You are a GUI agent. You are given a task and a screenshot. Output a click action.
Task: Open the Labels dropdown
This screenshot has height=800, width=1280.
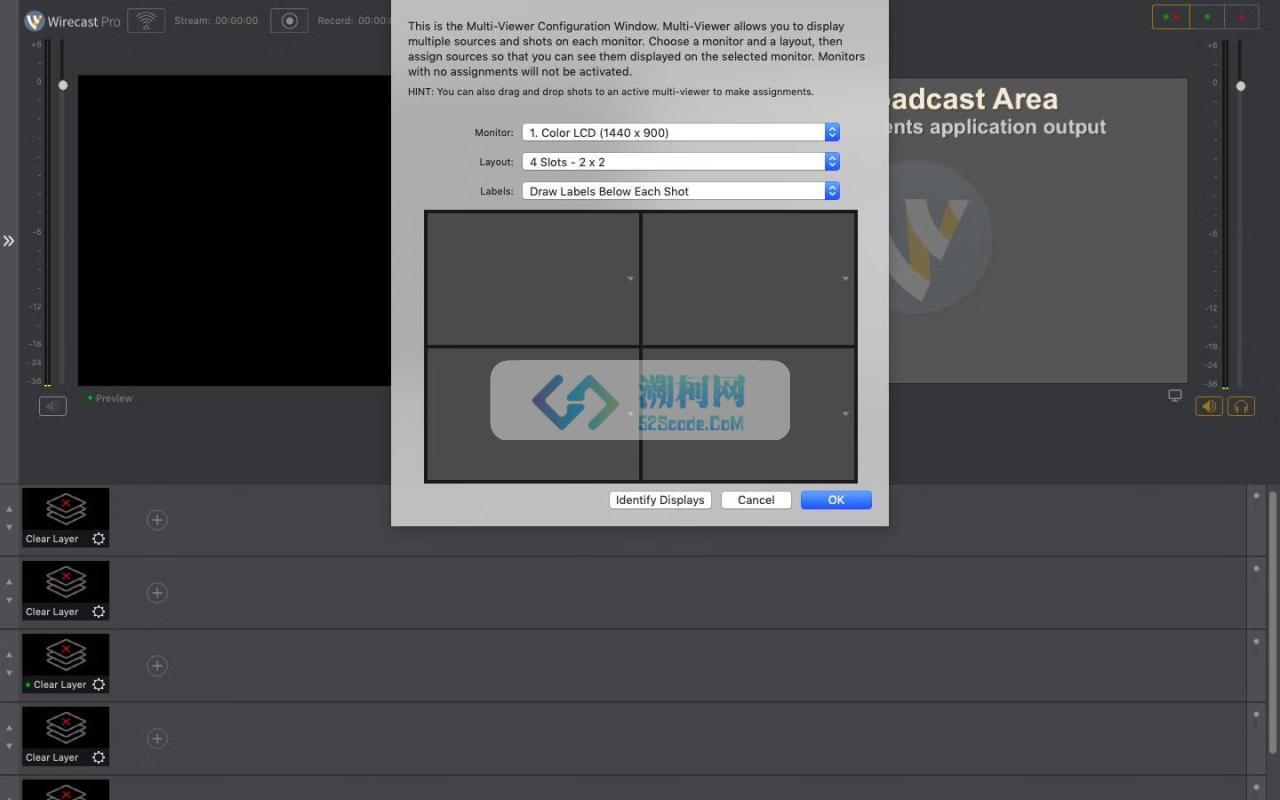point(681,191)
